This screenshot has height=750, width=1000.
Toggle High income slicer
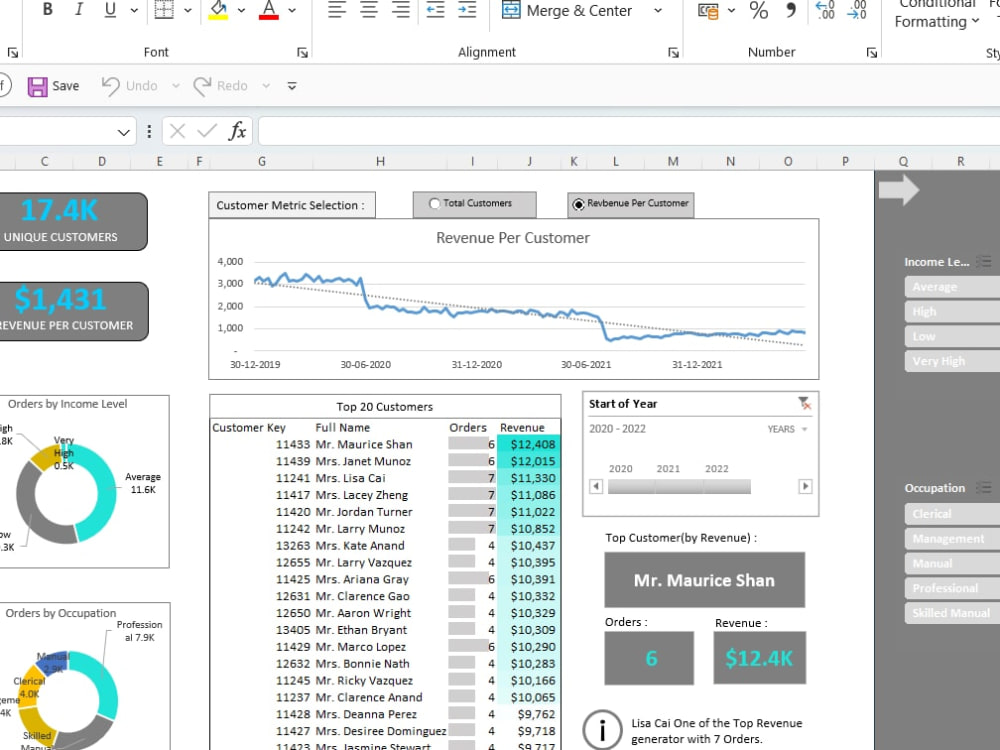pos(952,312)
